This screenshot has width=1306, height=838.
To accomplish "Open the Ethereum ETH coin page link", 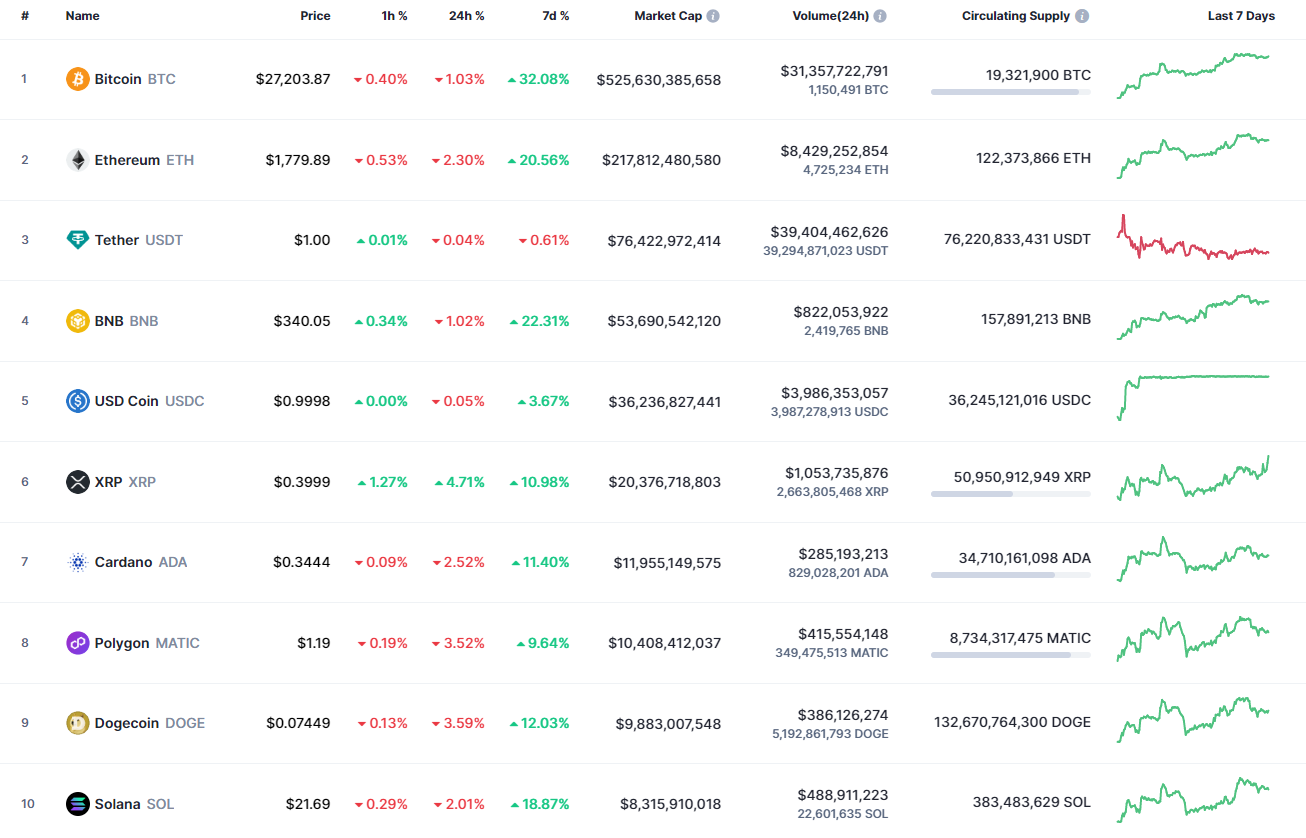I will click(x=130, y=160).
